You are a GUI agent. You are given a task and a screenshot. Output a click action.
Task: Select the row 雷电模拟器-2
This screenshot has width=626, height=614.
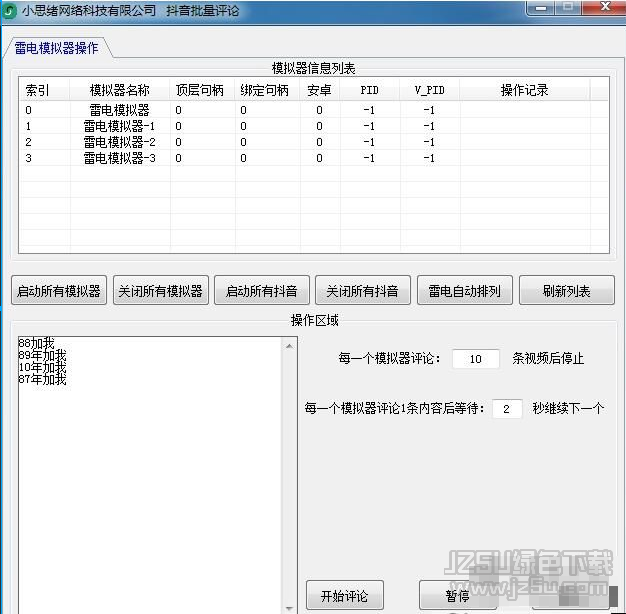coord(313,142)
